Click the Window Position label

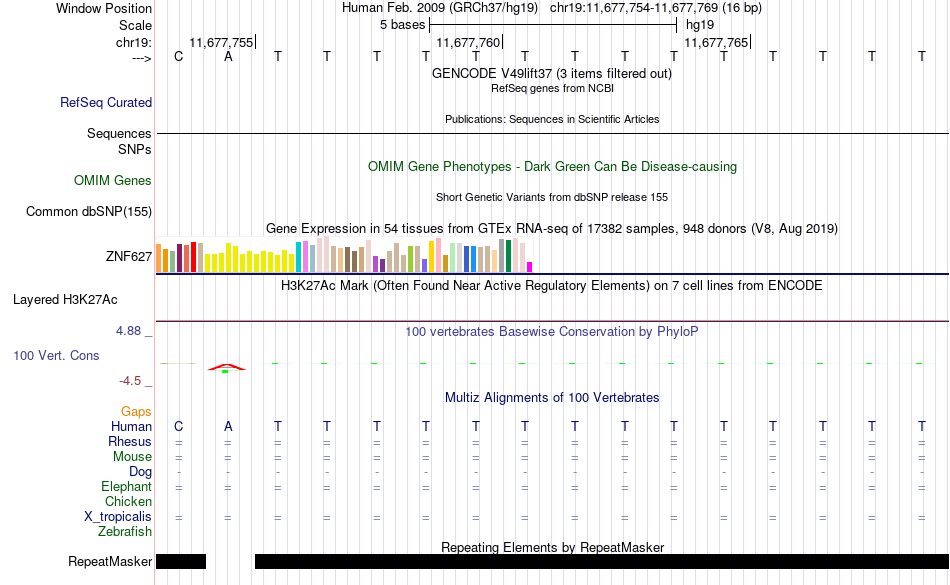(x=104, y=8)
